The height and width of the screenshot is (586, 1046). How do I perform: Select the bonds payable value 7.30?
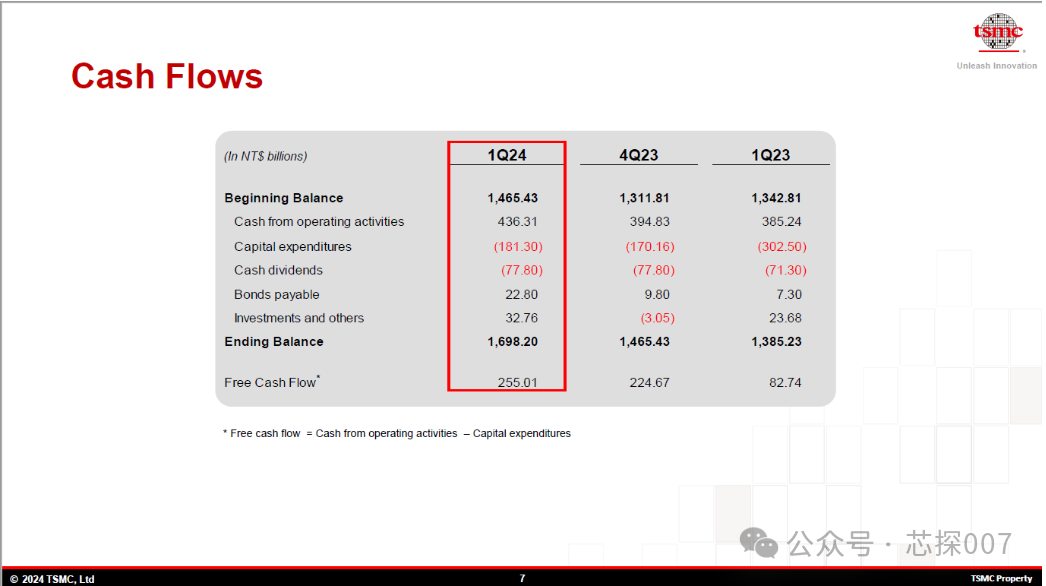pos(789,294)
